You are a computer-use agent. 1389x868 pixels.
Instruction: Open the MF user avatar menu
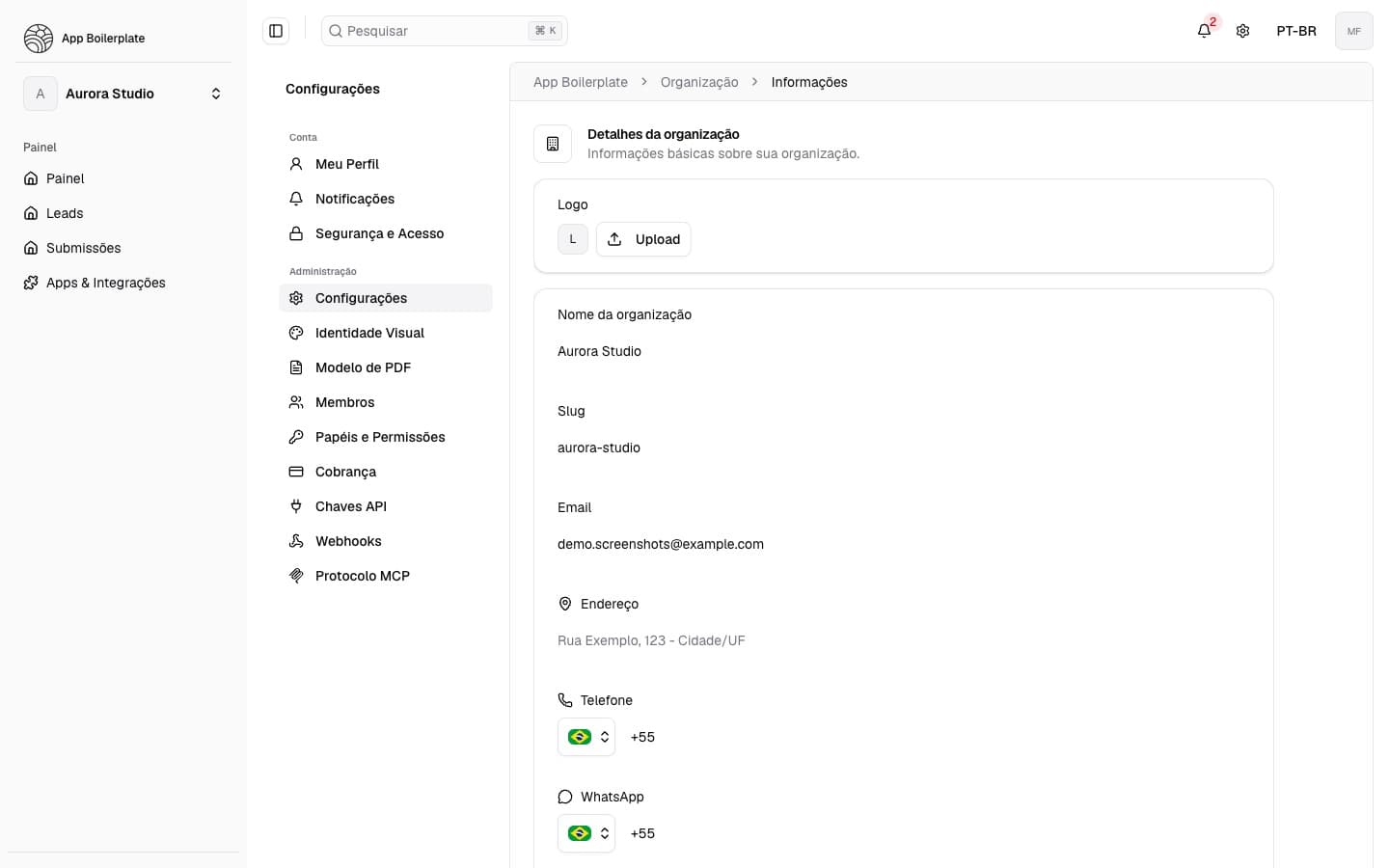tap(1354, 31)
